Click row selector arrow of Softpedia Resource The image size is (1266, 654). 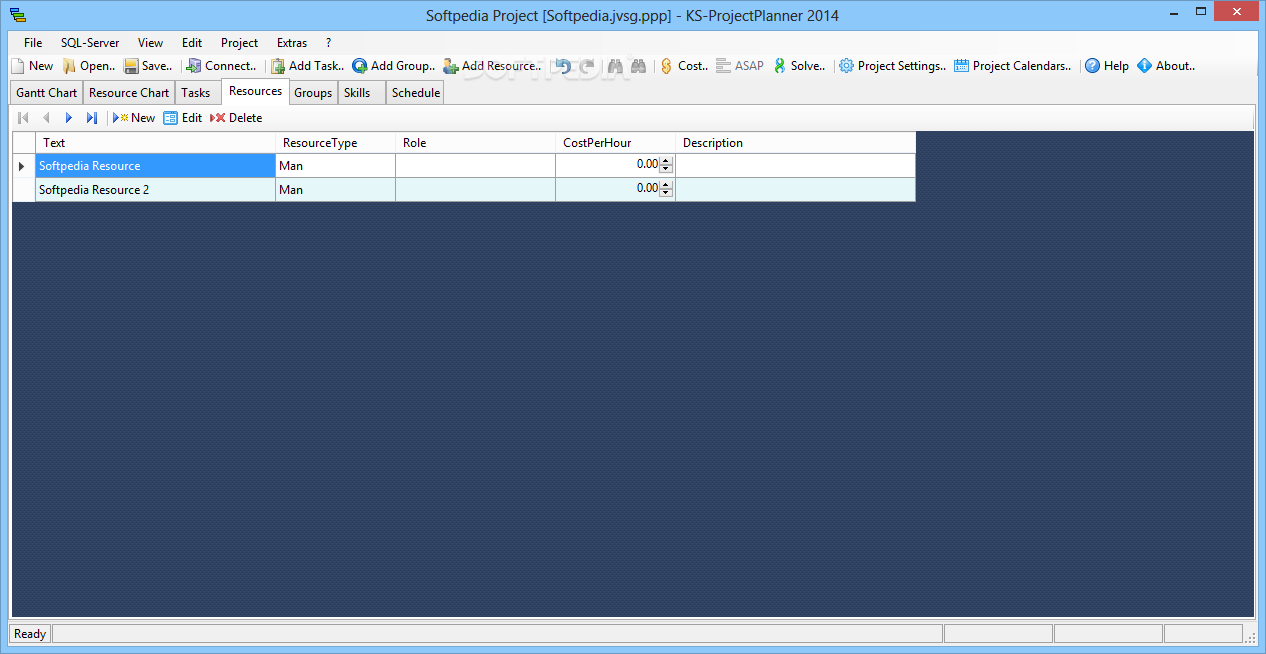(x=23, y=166)
